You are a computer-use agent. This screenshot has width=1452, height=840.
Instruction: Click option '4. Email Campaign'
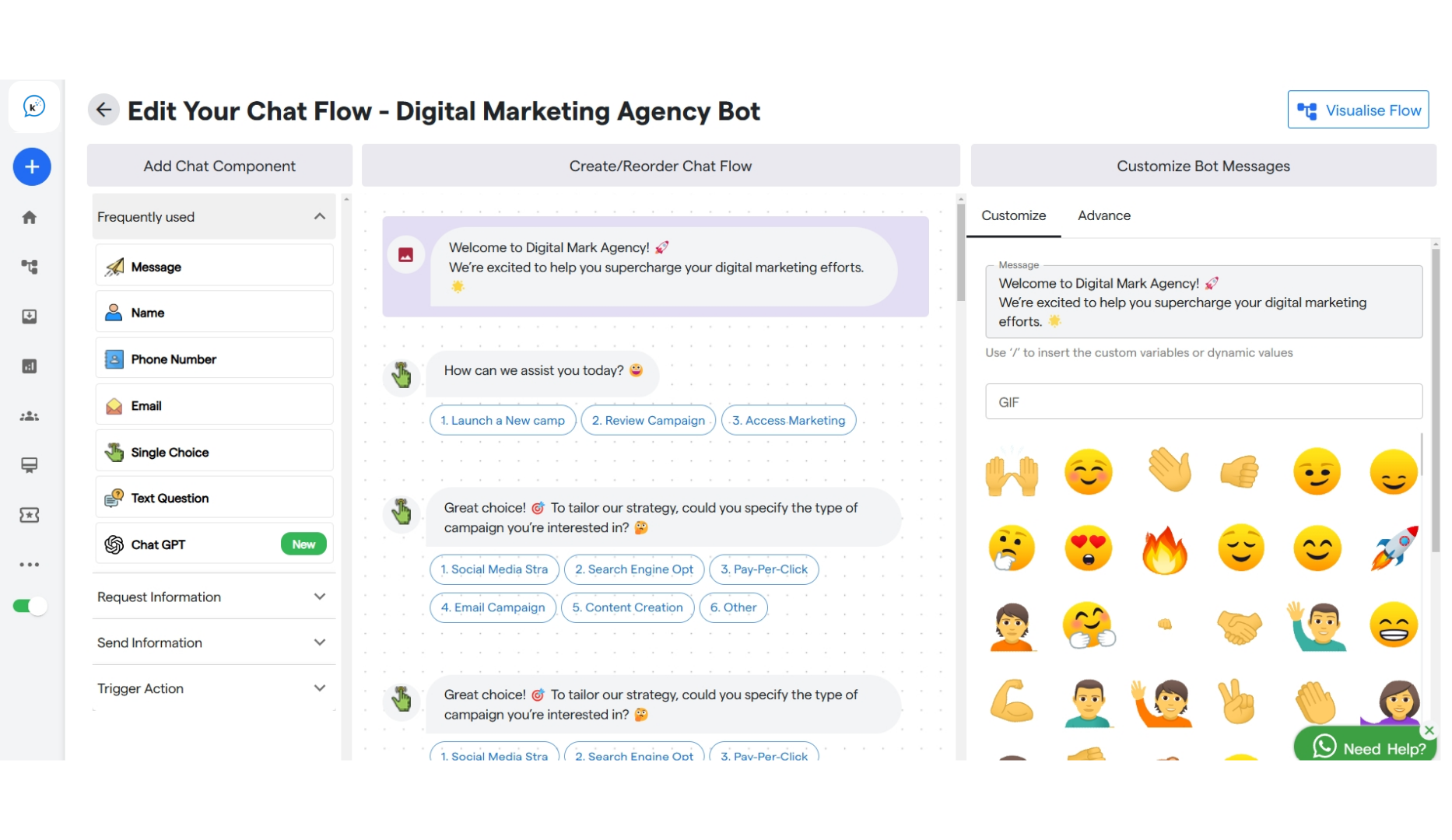493,607
